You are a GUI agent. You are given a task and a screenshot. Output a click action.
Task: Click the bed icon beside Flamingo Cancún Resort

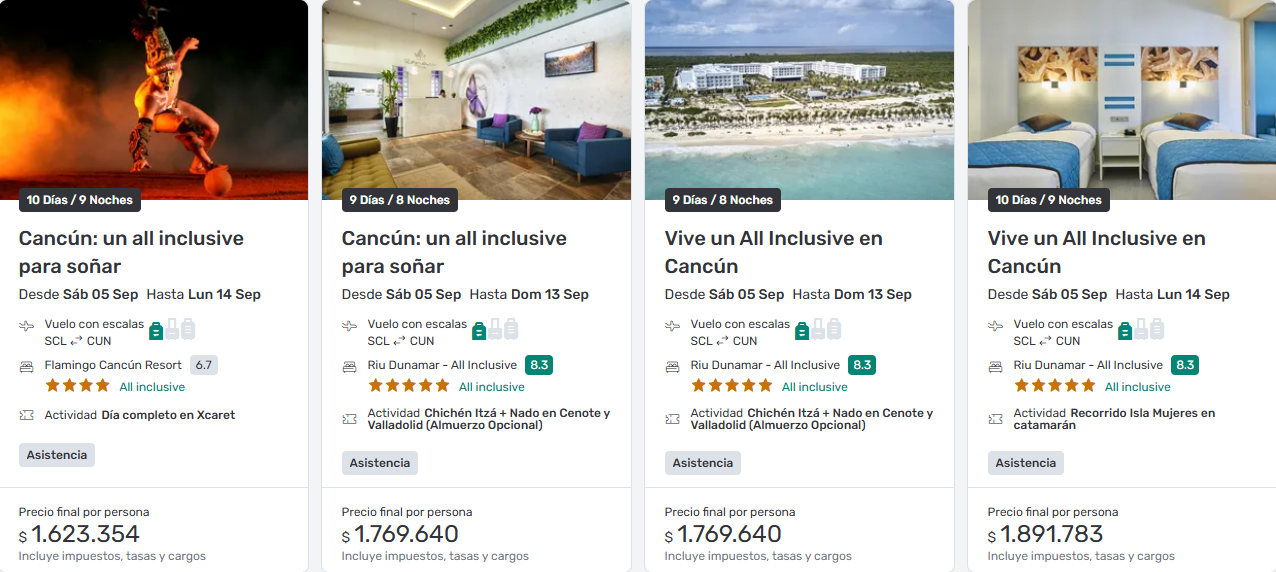[x=27, y=366]
